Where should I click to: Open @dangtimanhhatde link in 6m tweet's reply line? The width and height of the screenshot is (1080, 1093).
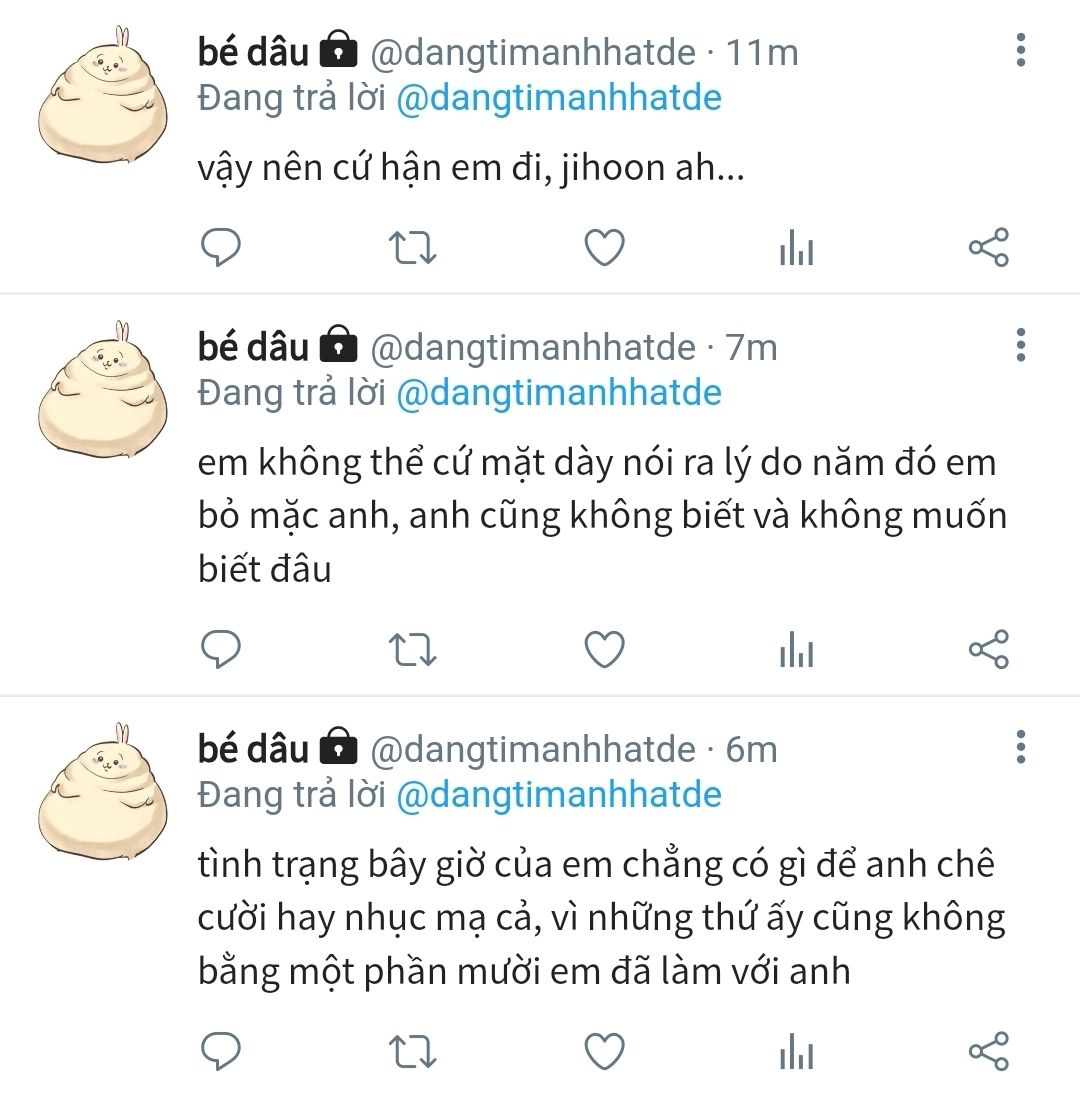pyautogui.click(x=558, y=795)
